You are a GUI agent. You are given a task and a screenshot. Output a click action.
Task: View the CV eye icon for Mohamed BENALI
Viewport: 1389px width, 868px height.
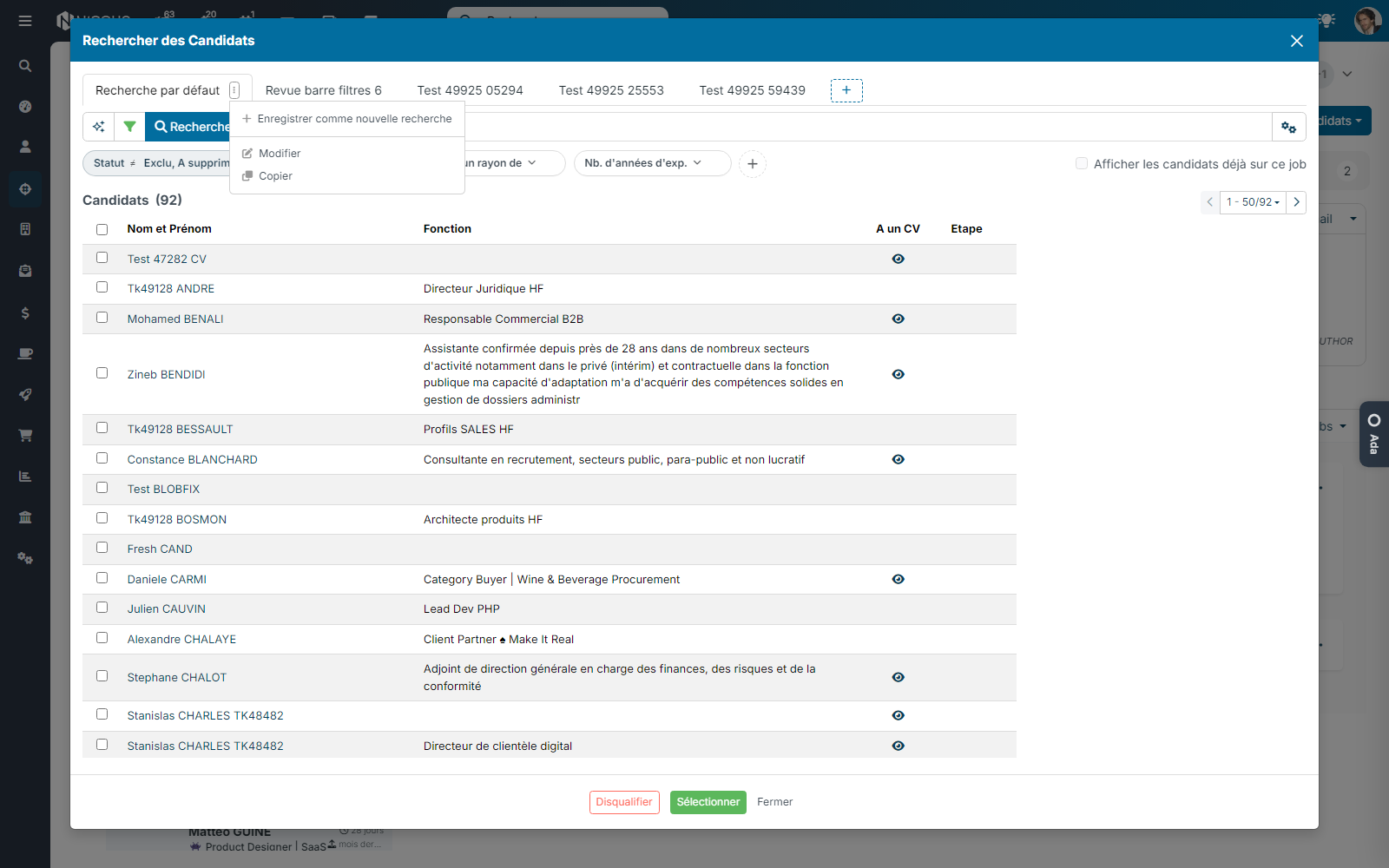point(899,319)
